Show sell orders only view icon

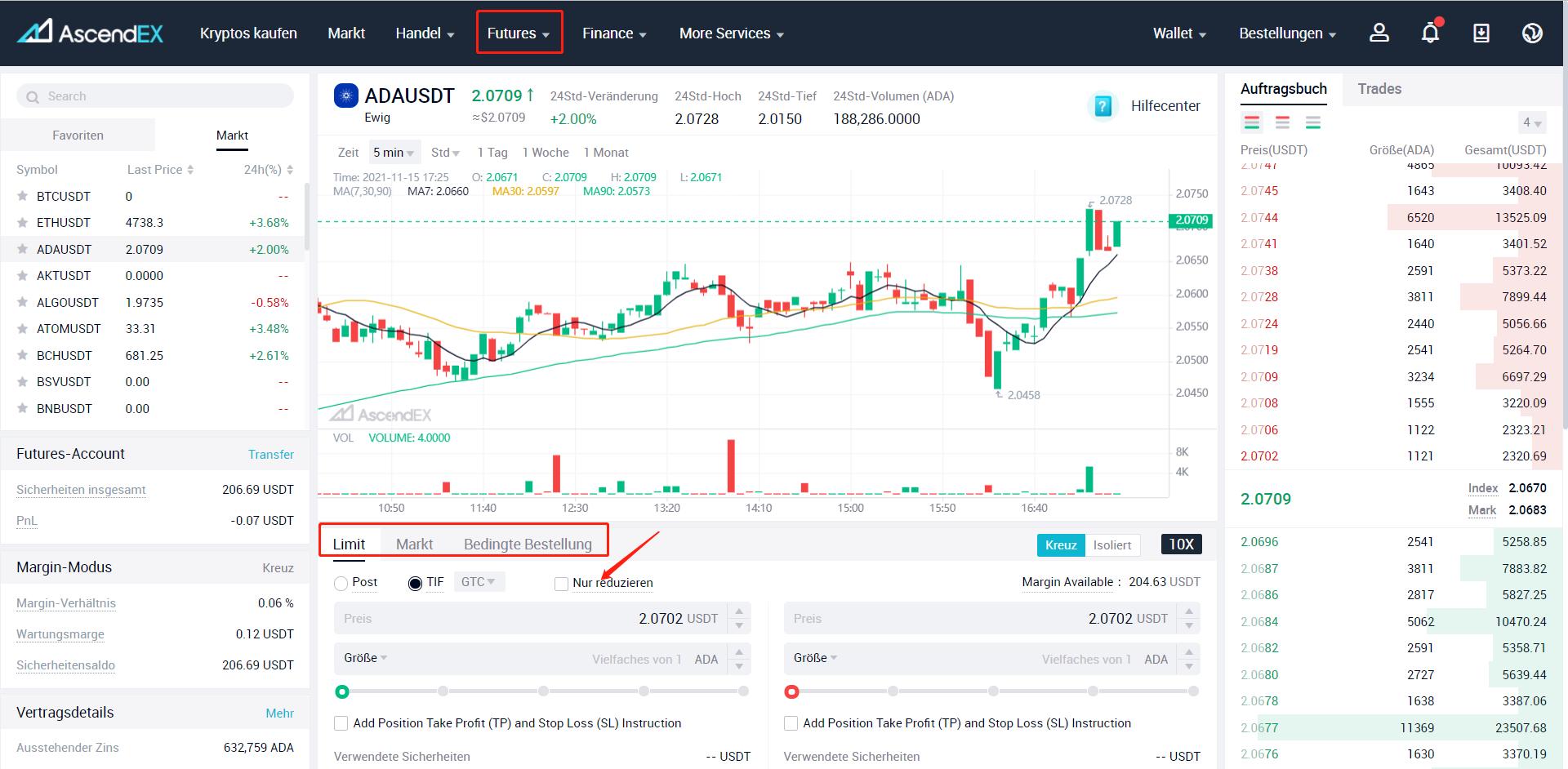[x=1282, y=122]
